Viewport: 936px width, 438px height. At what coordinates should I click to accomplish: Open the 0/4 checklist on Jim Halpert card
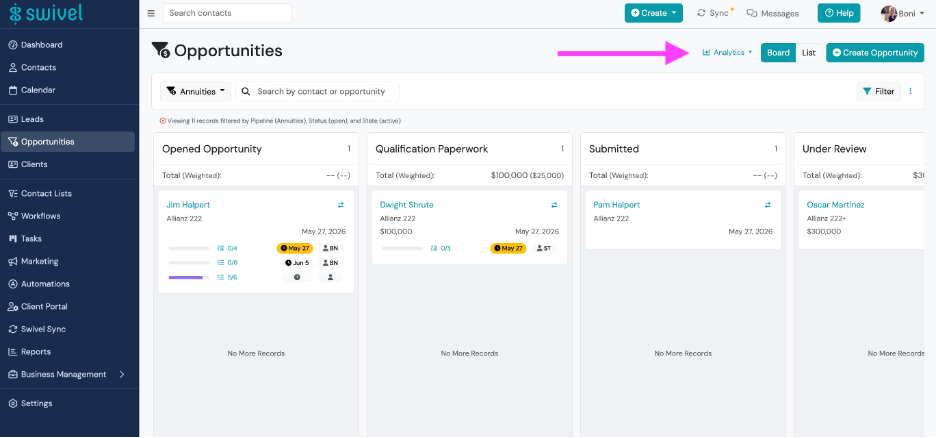(227, 248)
